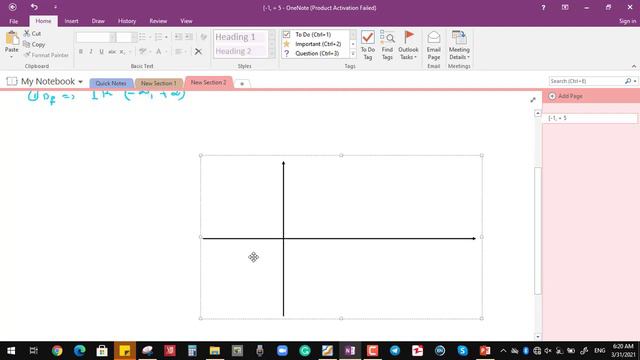Switch to the History tab
640x360 pixels.
[127, 21]
